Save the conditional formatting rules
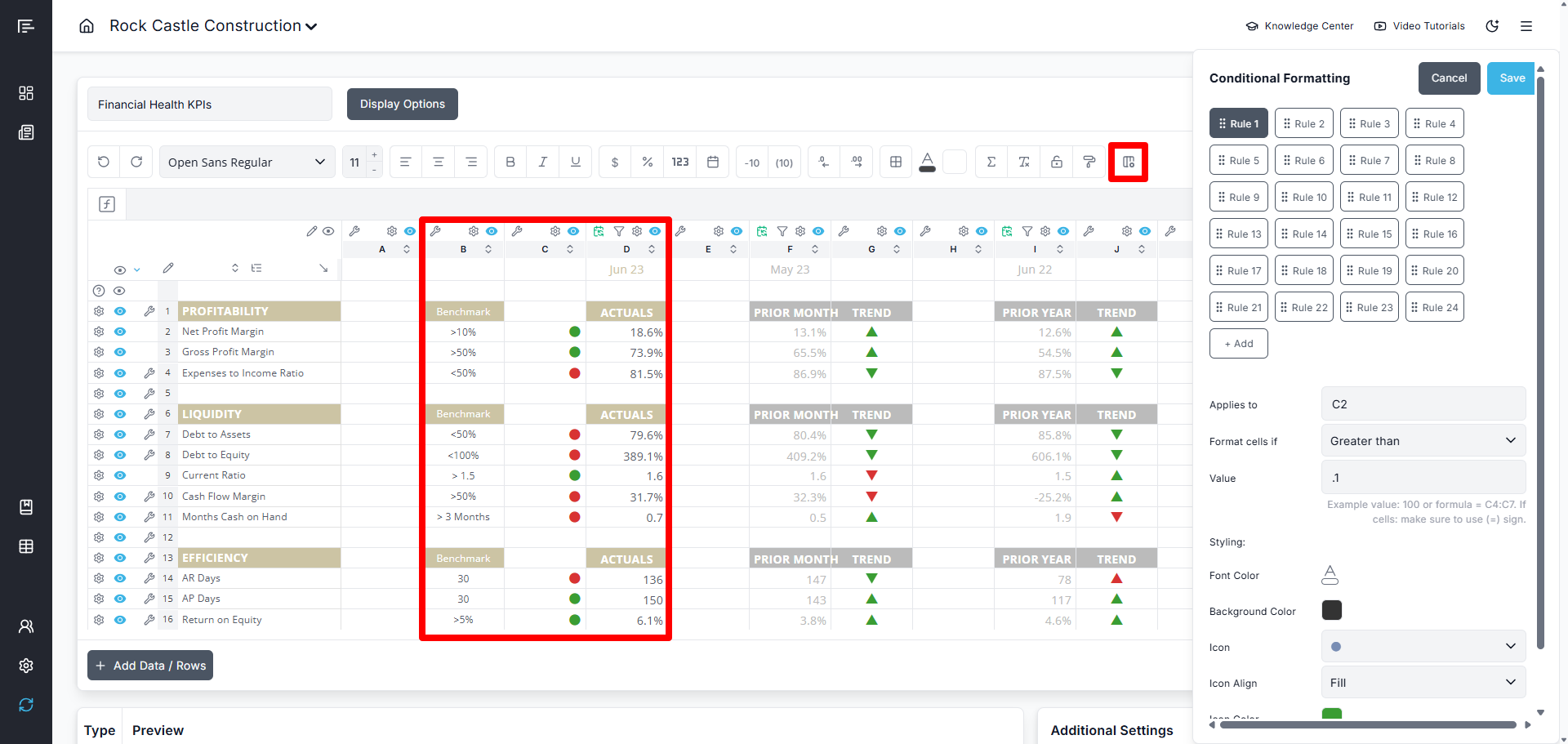 point(1511,78)
